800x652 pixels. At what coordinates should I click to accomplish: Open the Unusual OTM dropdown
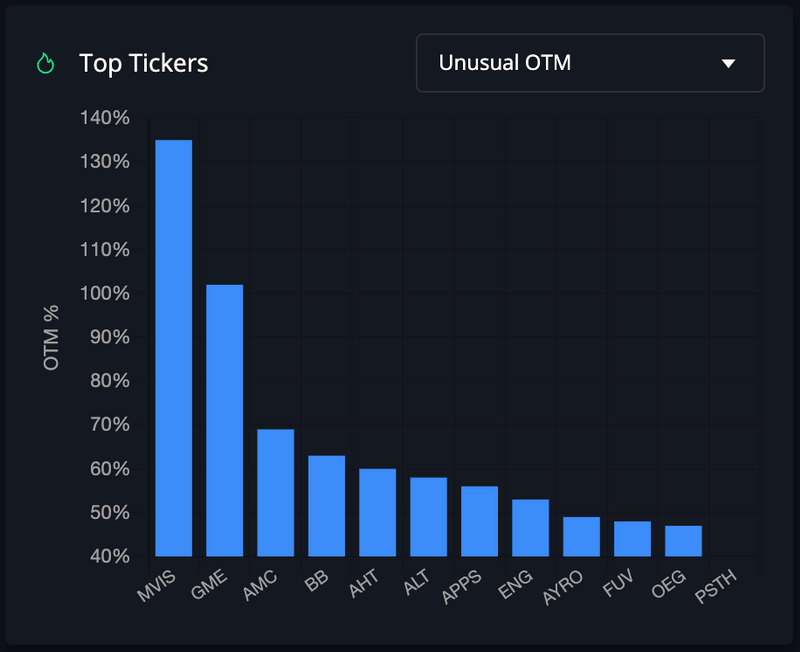pyautogui.click(x=590, y=63)
